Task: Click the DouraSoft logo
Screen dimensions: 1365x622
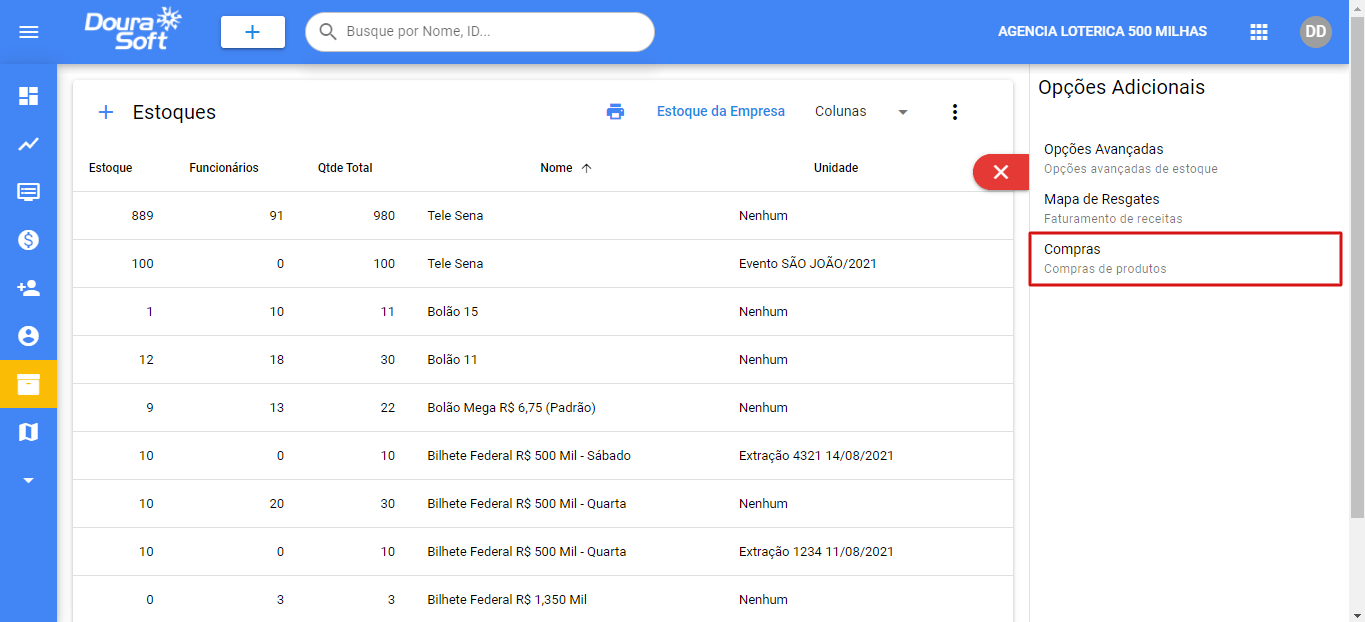Action: pyautogui.click(x=132, y=29)
